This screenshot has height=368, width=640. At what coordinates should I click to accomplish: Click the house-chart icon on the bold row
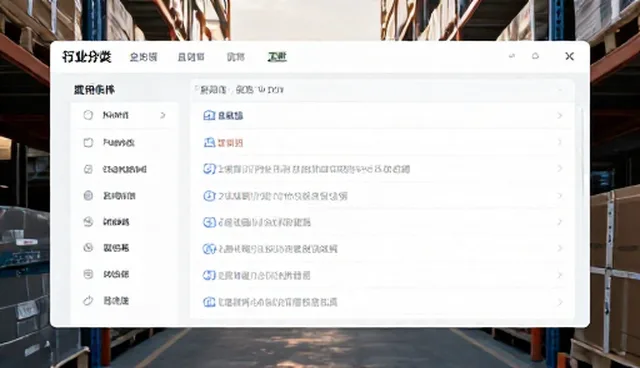click(209, 115)
